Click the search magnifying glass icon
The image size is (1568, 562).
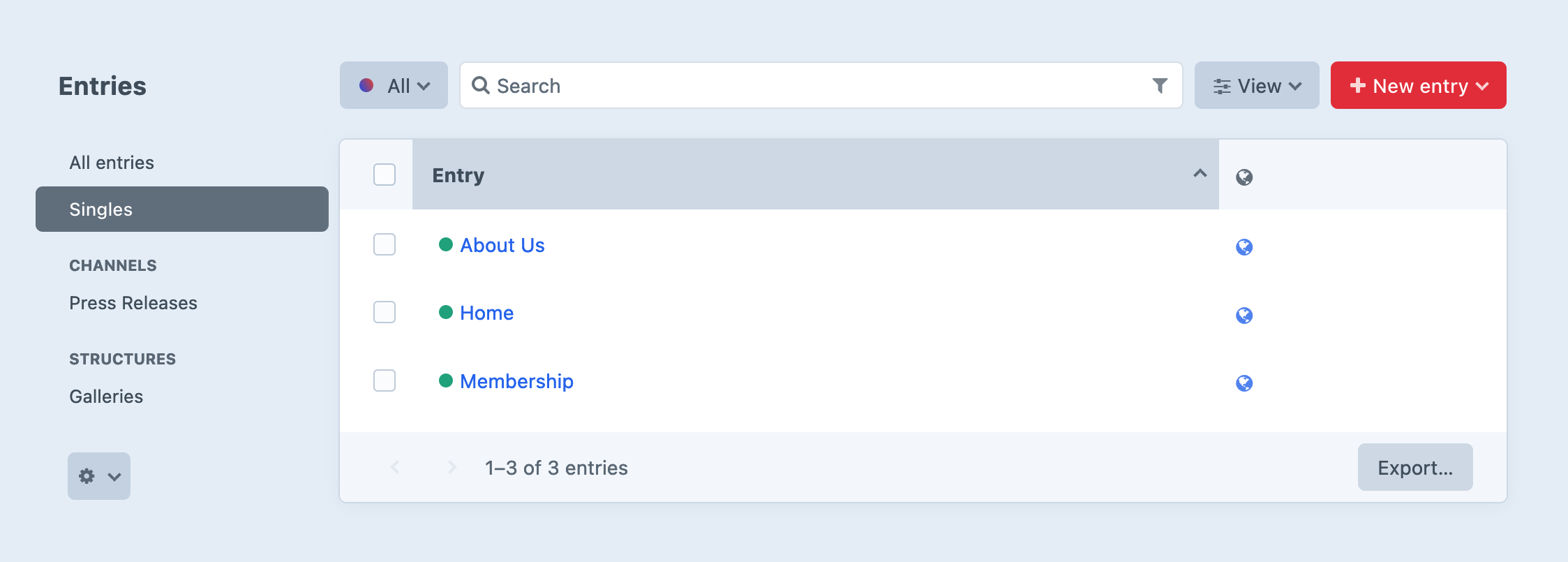(x=480, y=85)
